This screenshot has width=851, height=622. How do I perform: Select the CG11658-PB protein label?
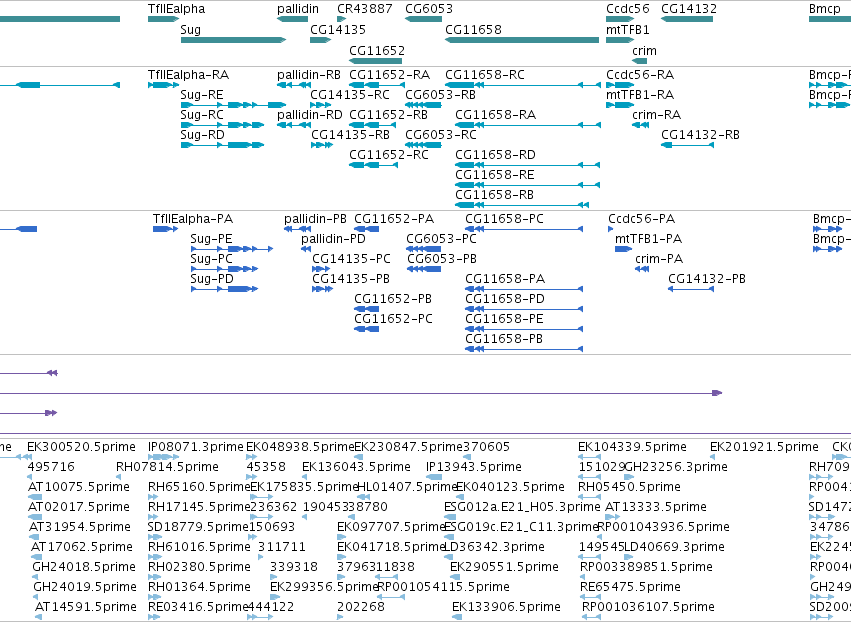(504, 339)
